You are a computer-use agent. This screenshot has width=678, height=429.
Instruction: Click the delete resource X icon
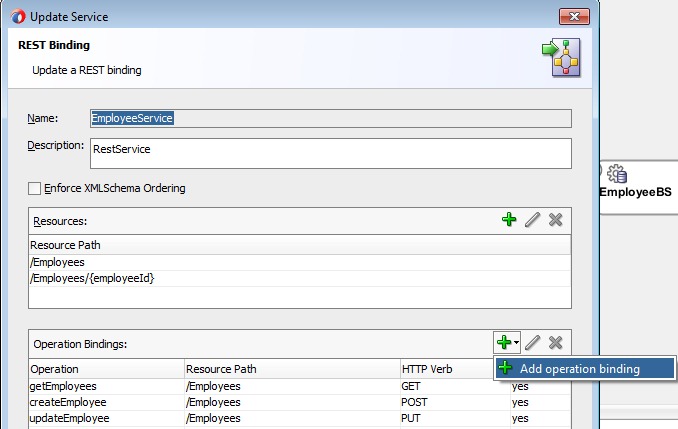coord(556,220)
